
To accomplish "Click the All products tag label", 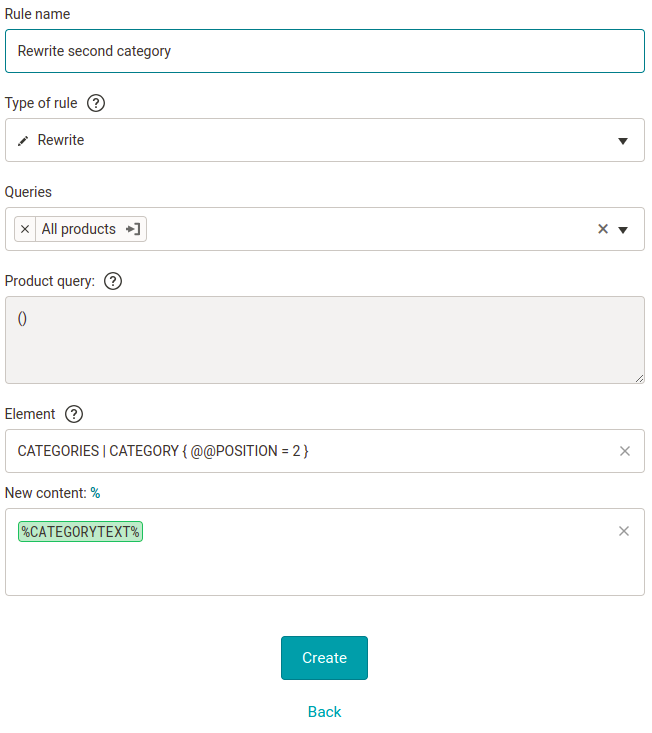I will pyautogui.click(x=79, y=229).
